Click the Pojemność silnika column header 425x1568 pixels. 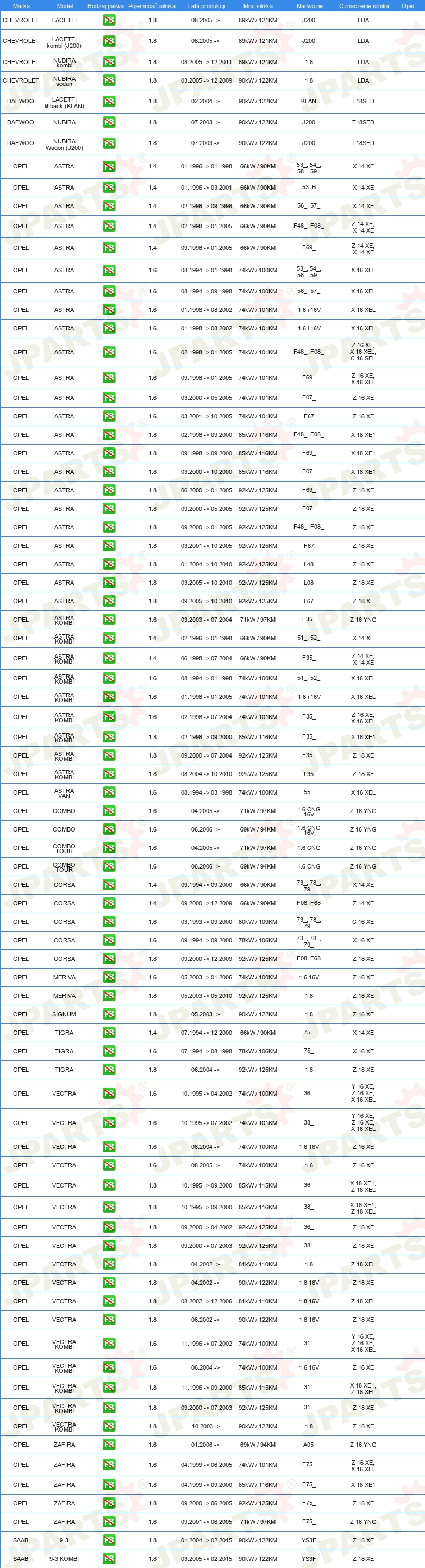[x=152, y=6]
